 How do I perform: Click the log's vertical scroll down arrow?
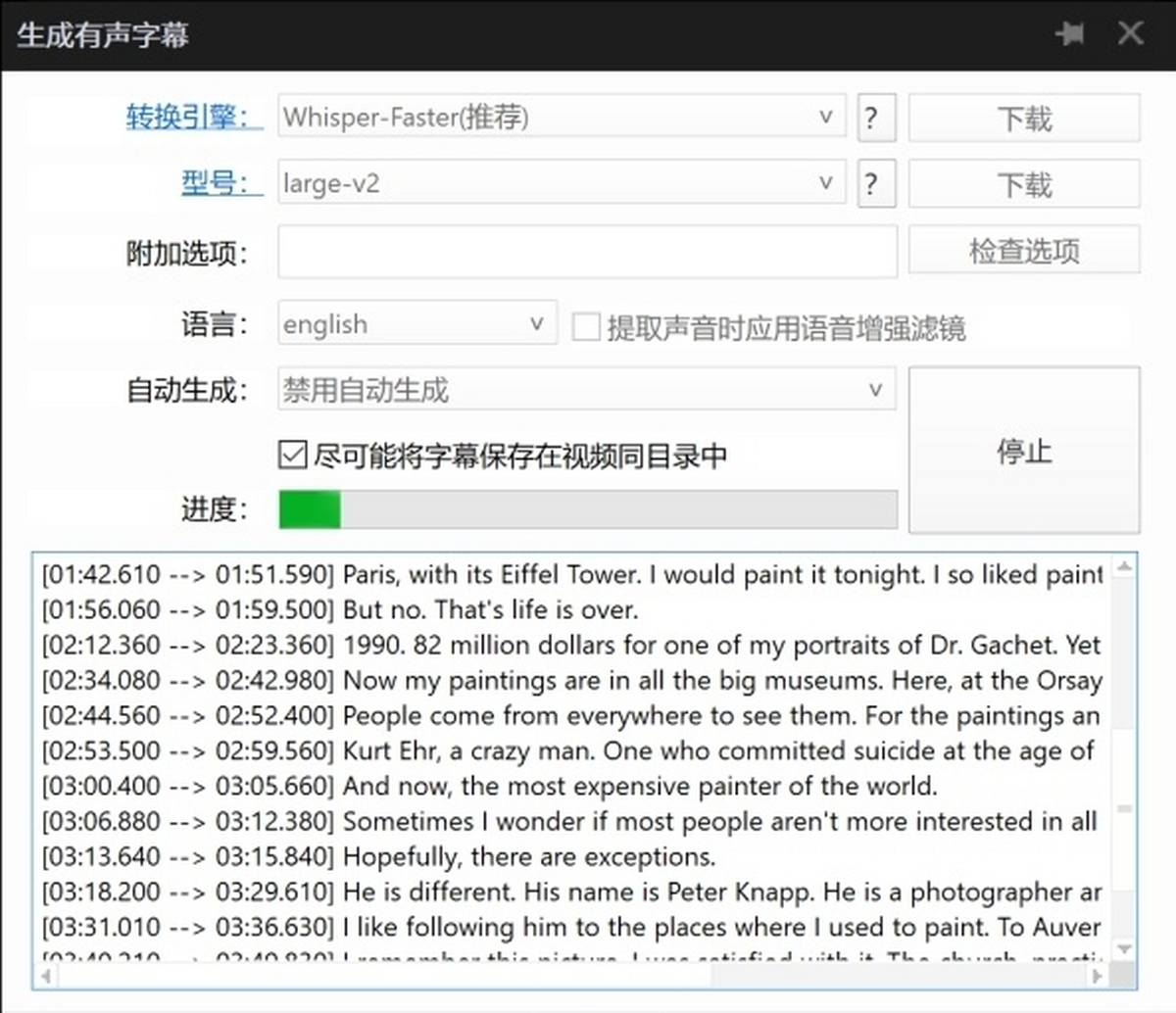tap(1124, 948)
